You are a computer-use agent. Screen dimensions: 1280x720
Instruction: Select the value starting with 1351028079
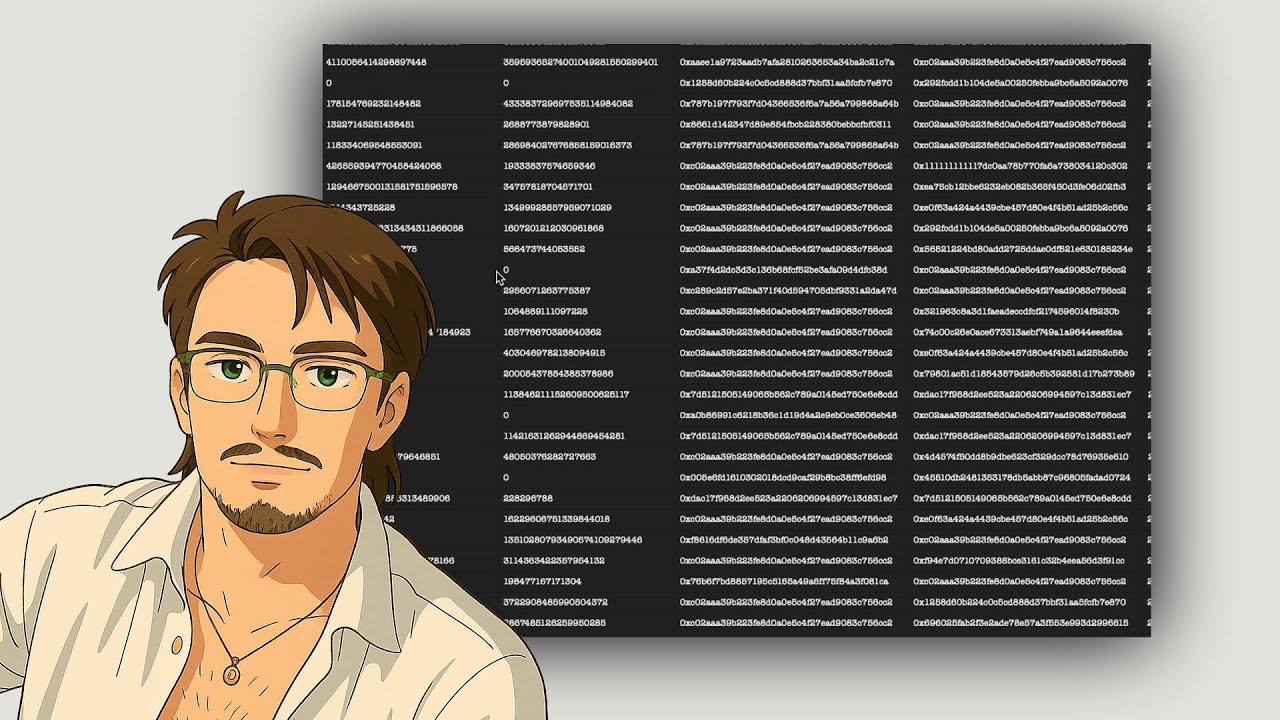coord(572,540)
